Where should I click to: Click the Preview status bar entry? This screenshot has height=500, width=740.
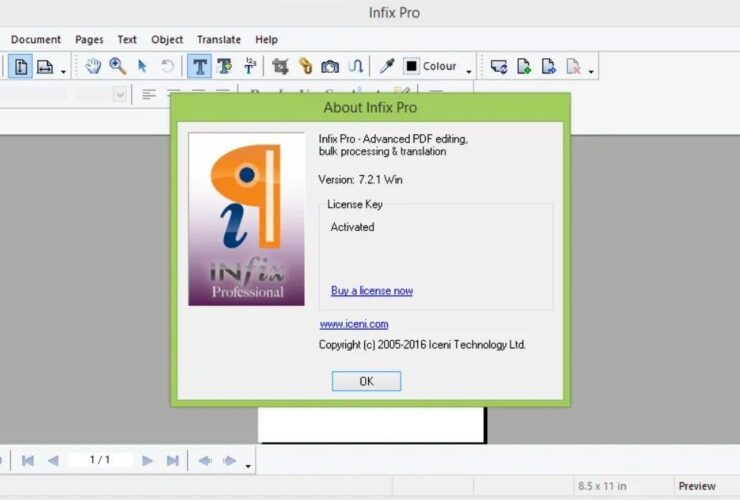[697, 486]
